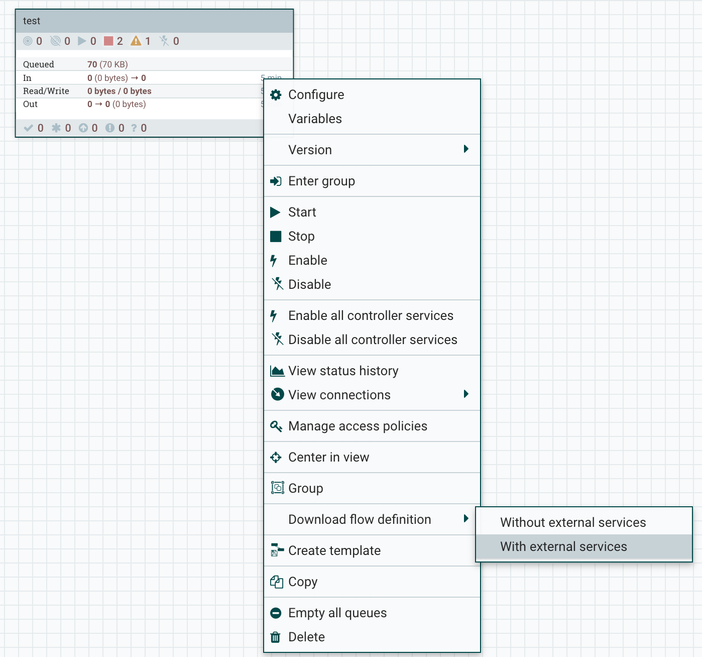This screenshot has width=702, height=657.
Task: Click the Enter group arrow icon
Action: click(276, 181)
